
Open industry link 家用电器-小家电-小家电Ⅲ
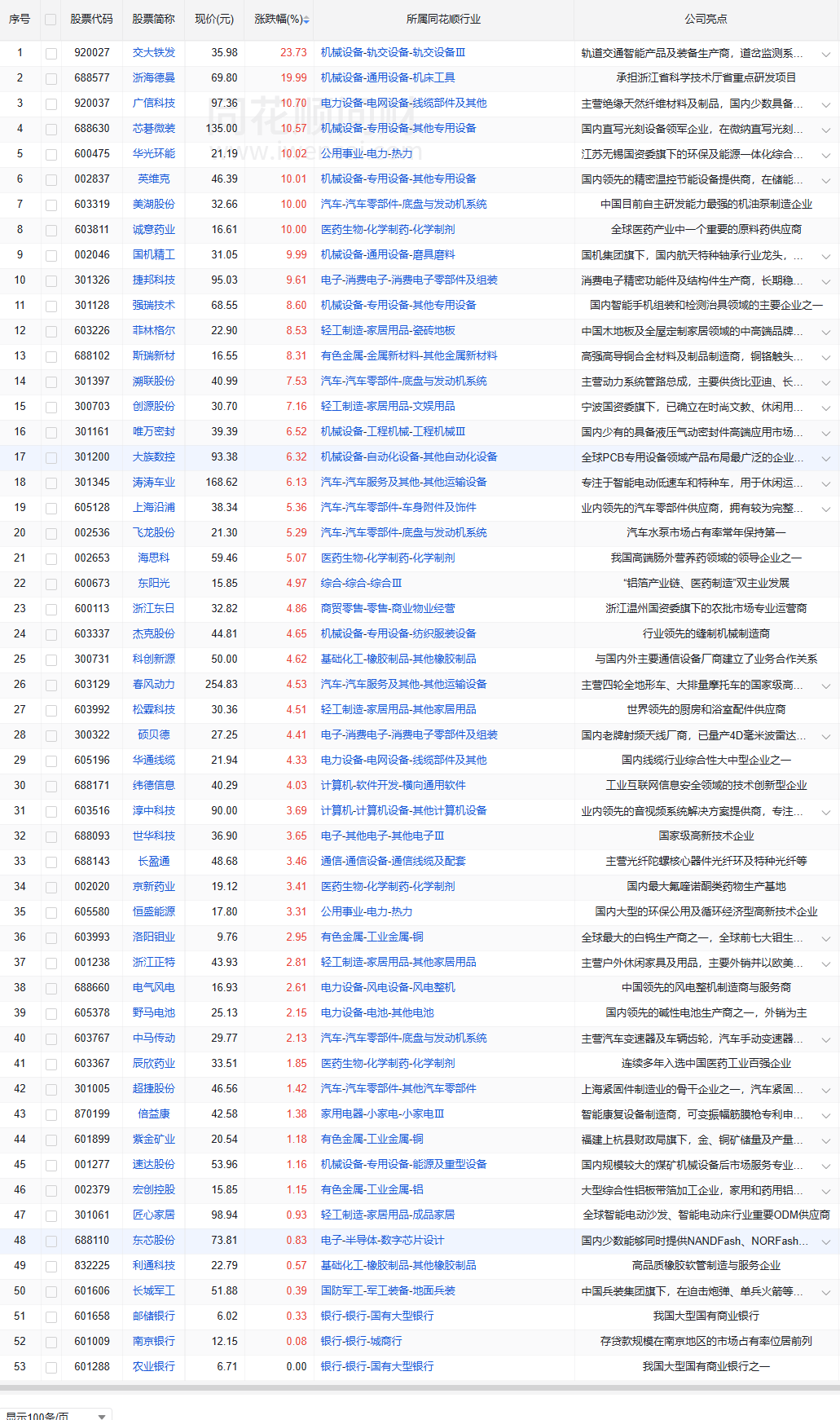click(383, 1114)
